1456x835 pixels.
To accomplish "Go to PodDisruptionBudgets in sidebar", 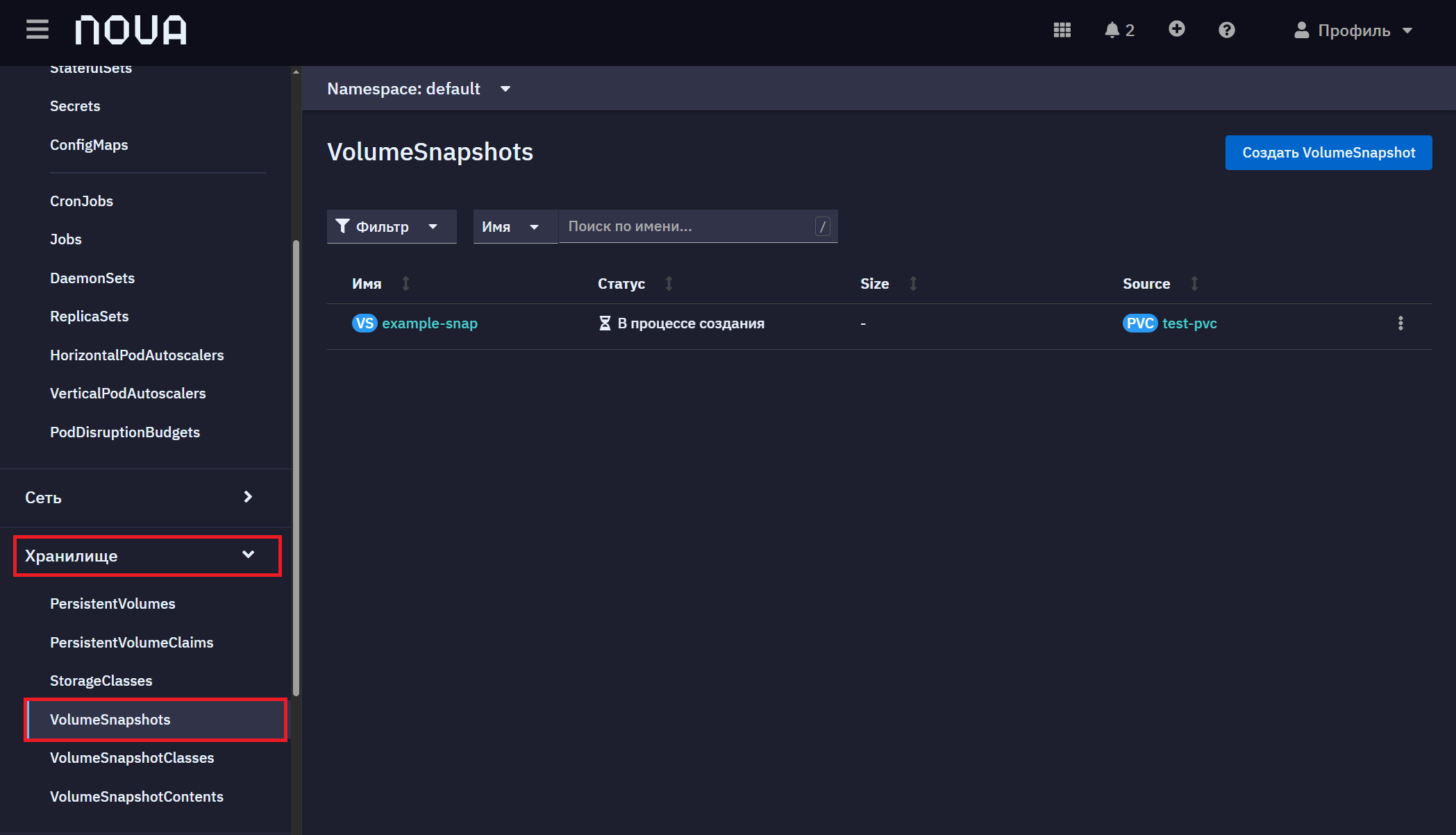I will click(x=125, y=432).
